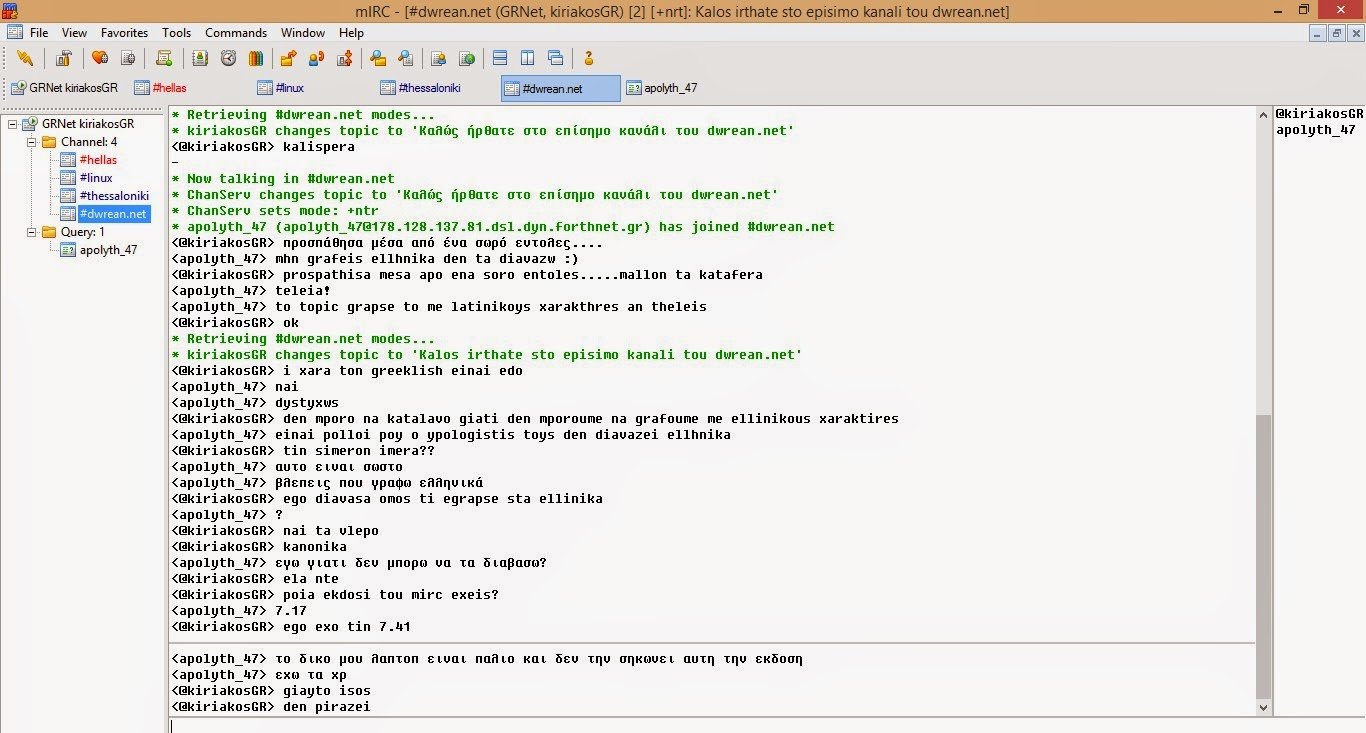Open the Channels List icon
1366x733 pixels.
click(128, 58)
